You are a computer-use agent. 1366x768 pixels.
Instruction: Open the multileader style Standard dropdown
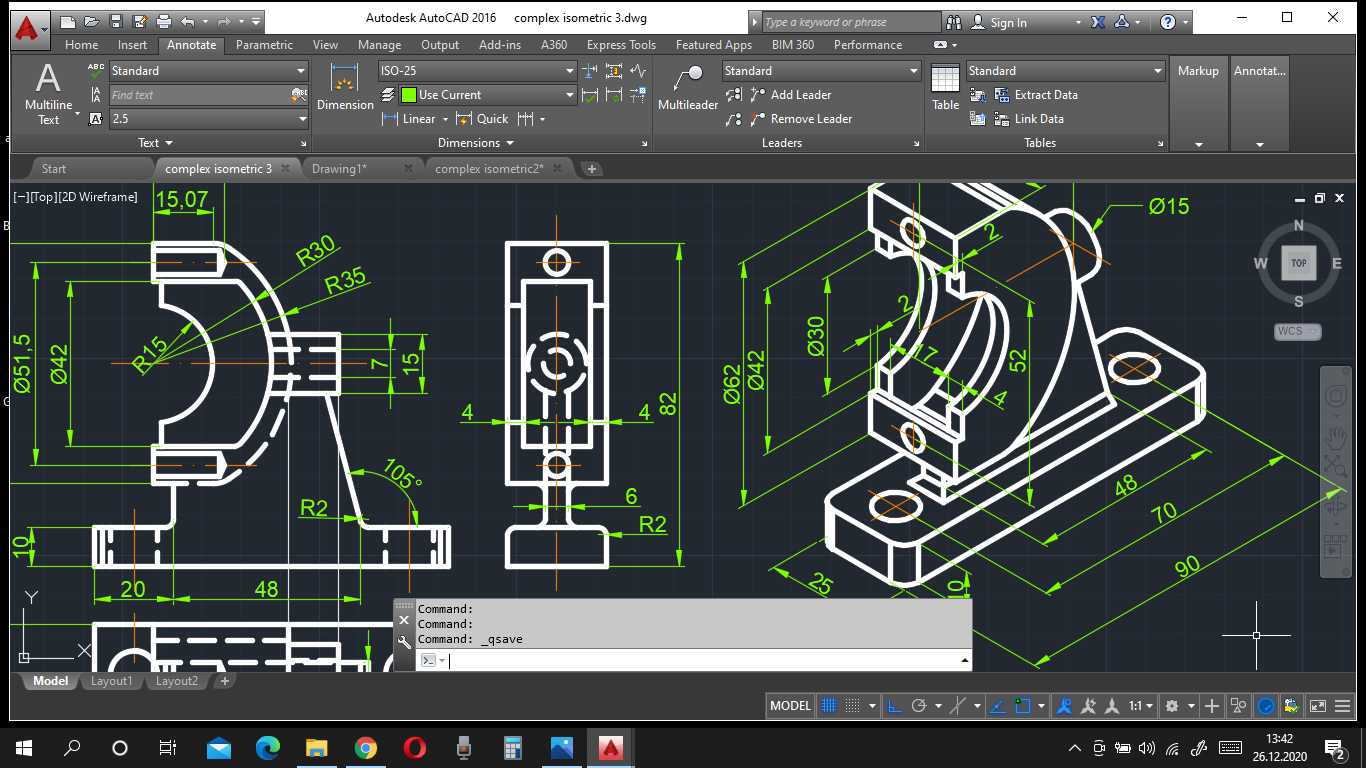coord(822,71)
